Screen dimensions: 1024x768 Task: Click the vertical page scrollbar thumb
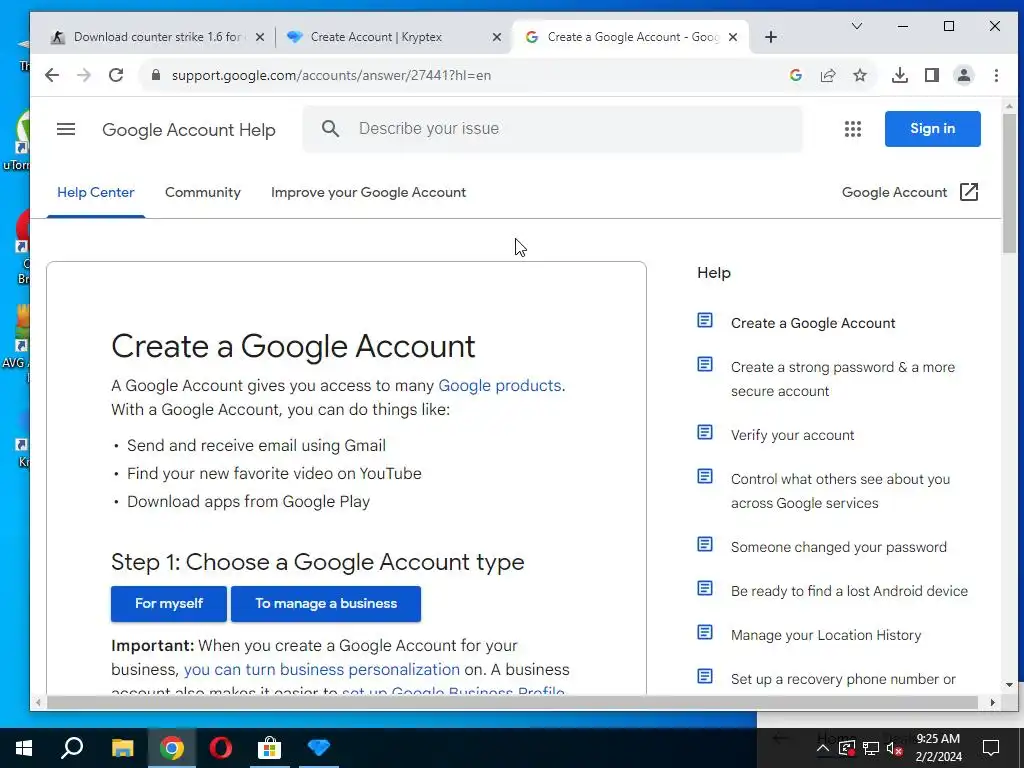pos(1010,183)
